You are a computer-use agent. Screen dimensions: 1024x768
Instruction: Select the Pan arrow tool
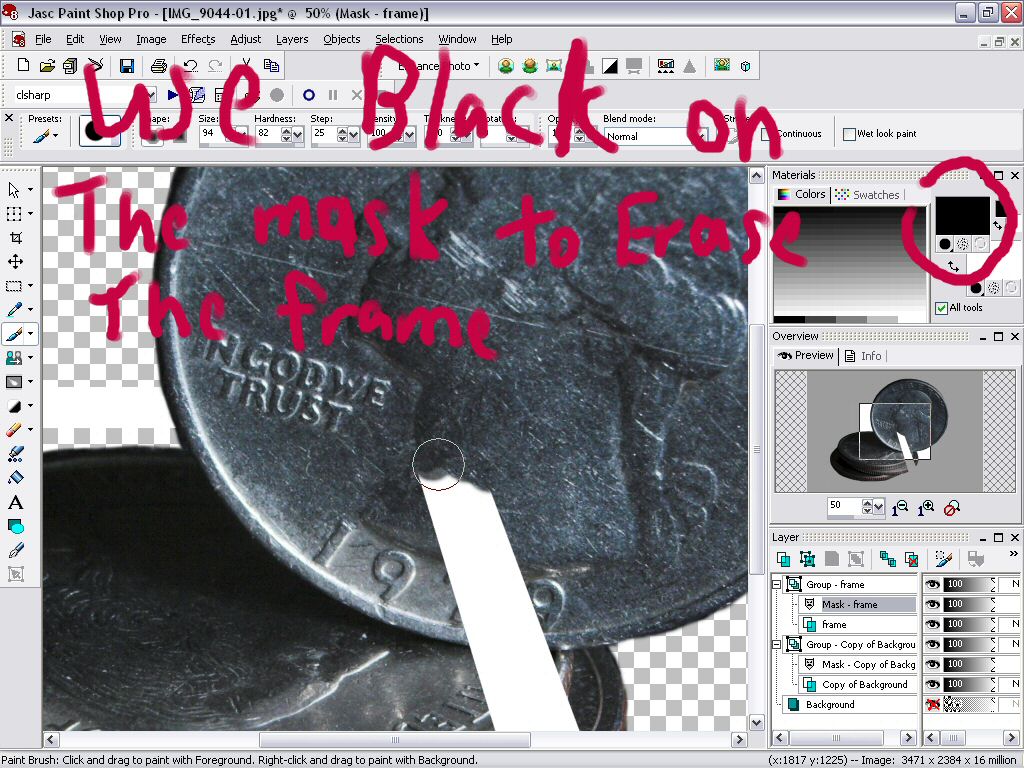(14, 189)
